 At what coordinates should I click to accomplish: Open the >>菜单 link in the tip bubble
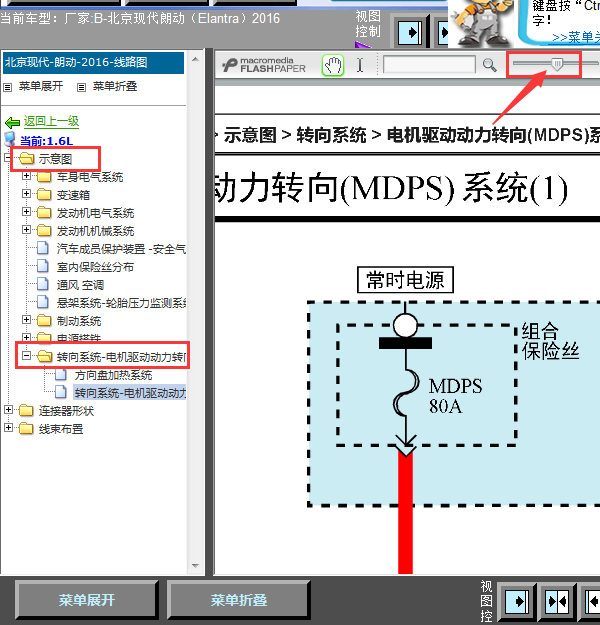tap(576, 37)
